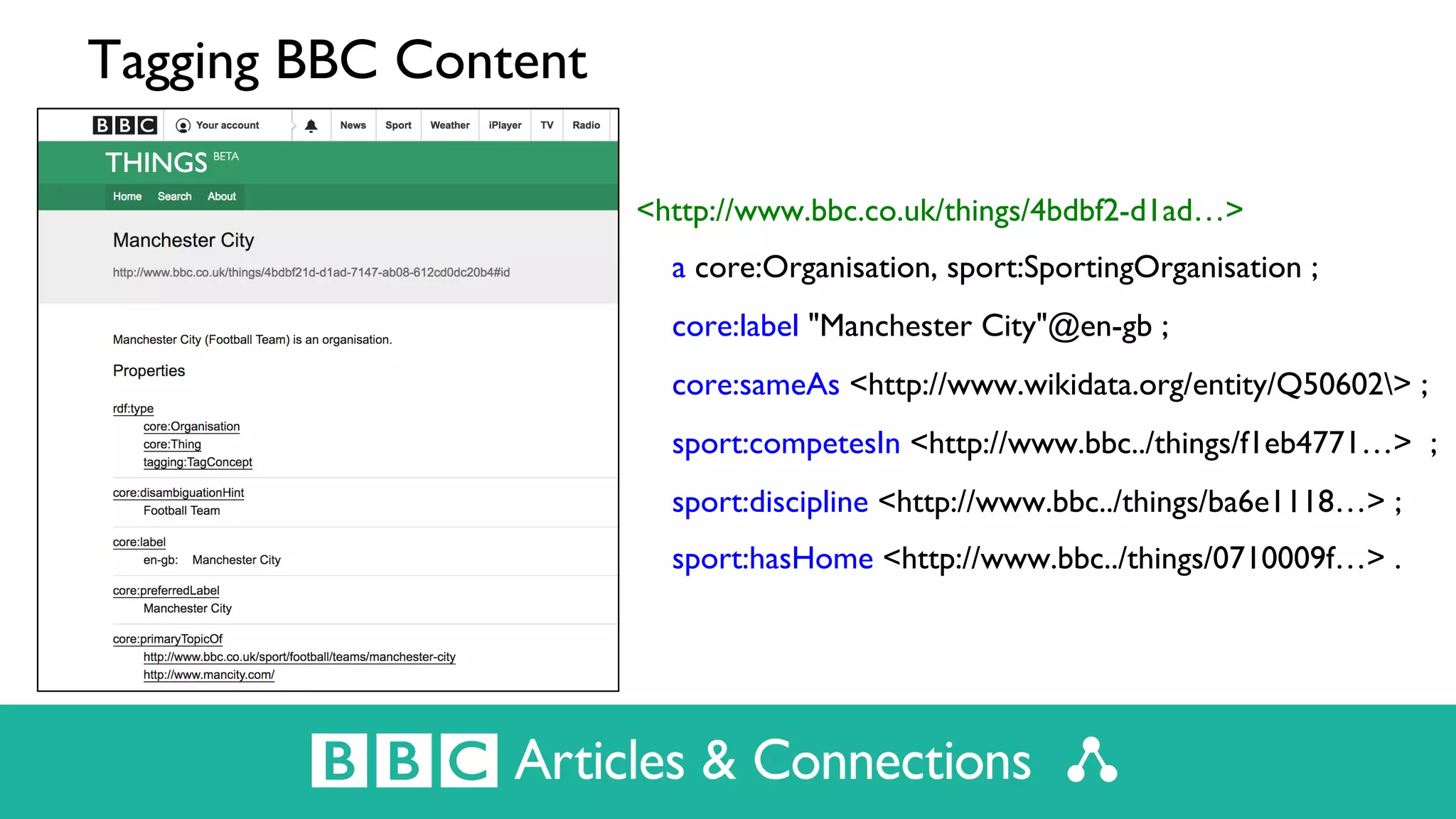1456x819 pixels.
Task: Click the core:label "Manchester City"@en-gb line
Action: [921, 326]
